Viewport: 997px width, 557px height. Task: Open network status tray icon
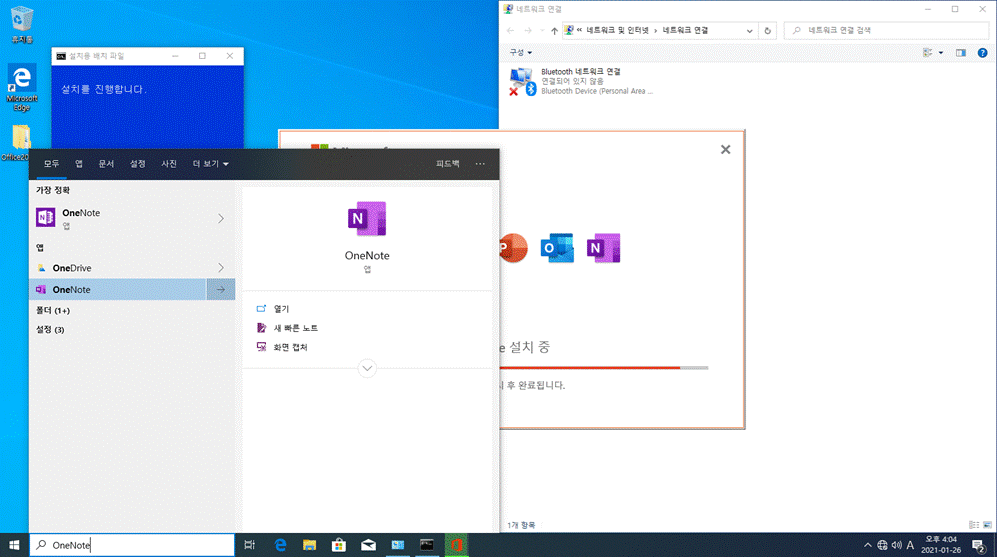(883, 545)
